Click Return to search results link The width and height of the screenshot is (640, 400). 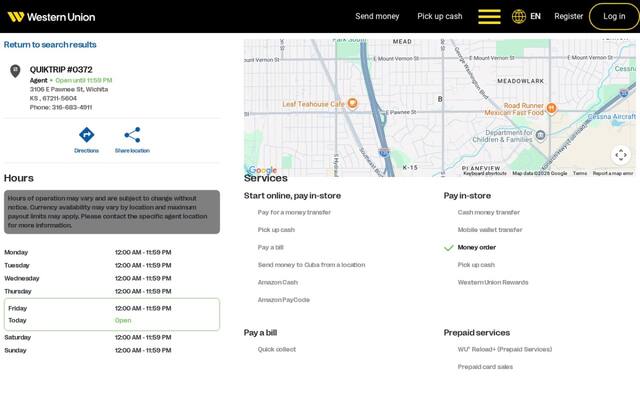[50, 44]
